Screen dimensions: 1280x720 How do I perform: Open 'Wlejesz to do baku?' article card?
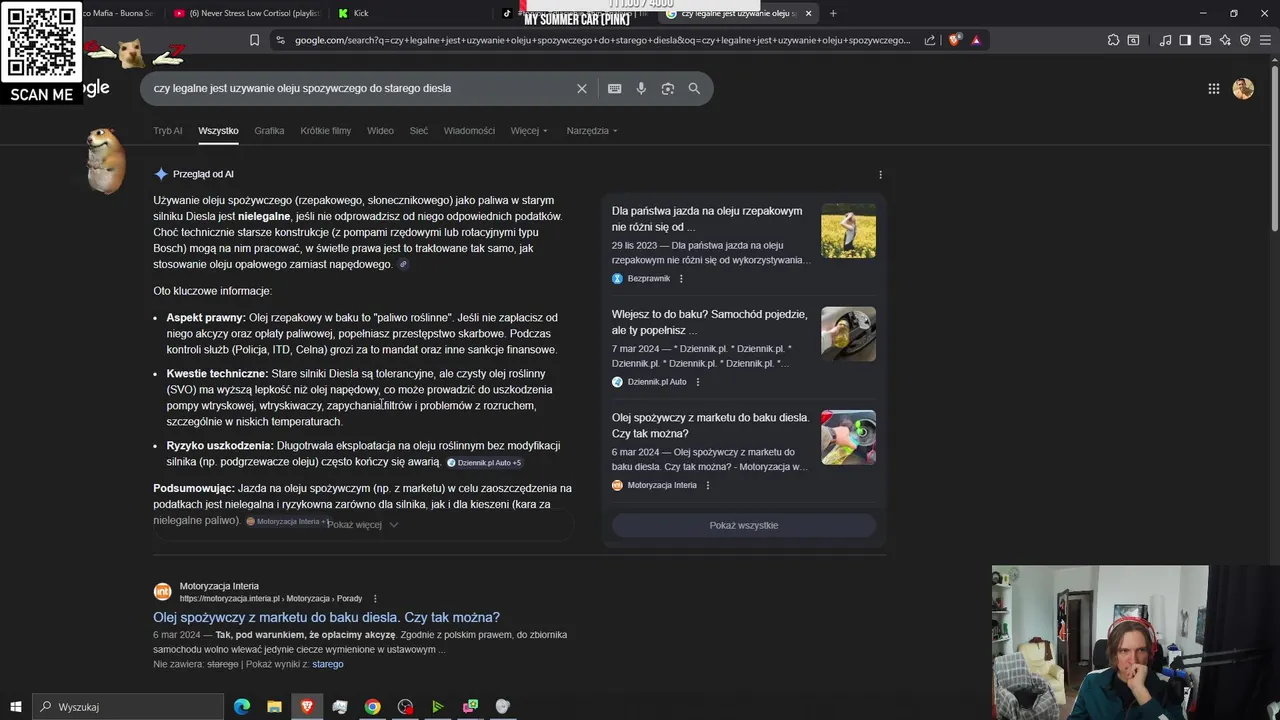pyautogui.click(x=709, y=322)
